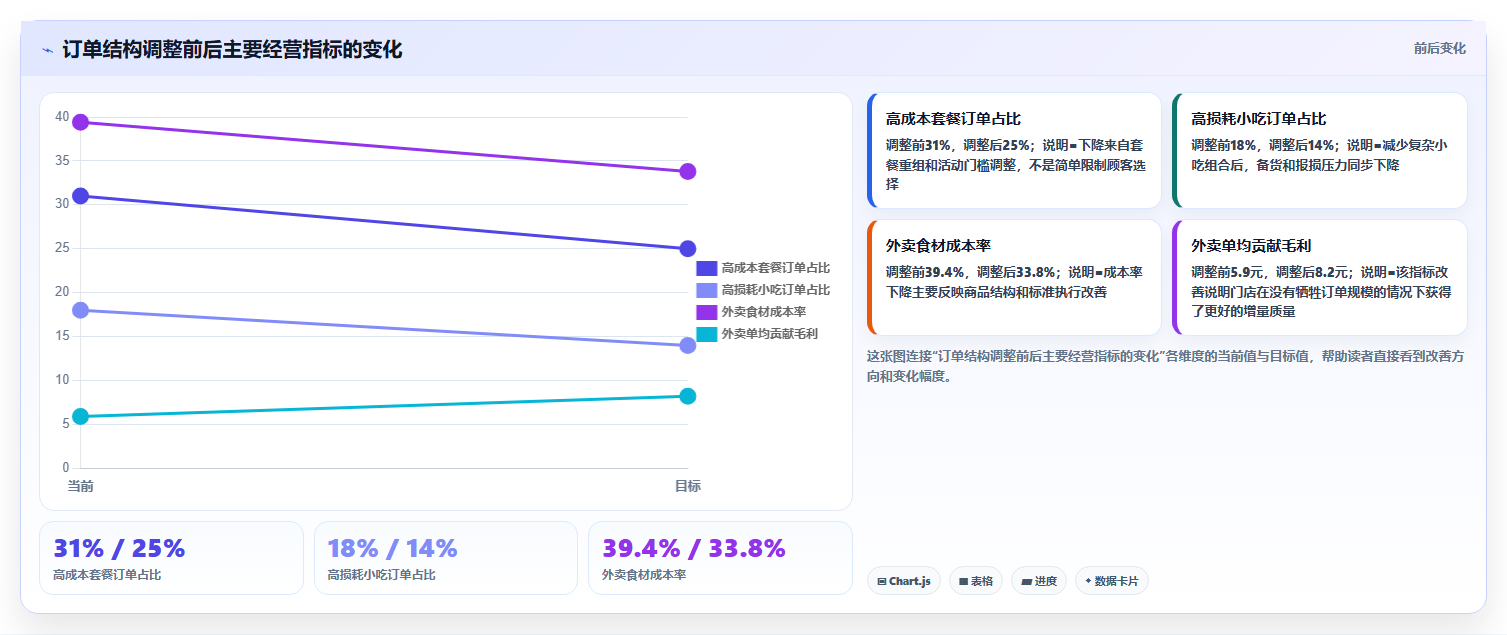1507x635 pixels.
Task: Click the y-axis value 40
Action: tap(62, 117)
